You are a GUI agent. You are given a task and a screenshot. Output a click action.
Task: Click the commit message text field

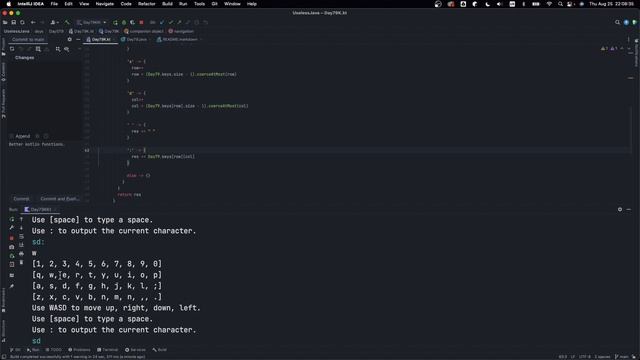click(44, 167)
